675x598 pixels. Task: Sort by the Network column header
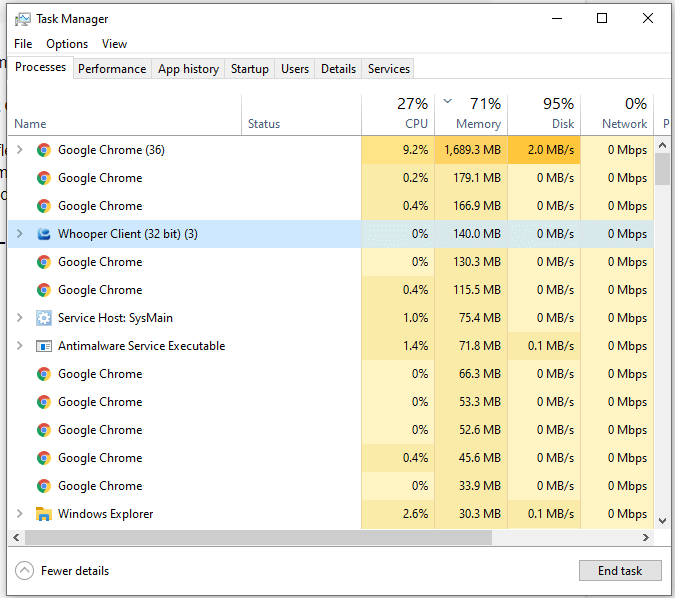[617, 115]
